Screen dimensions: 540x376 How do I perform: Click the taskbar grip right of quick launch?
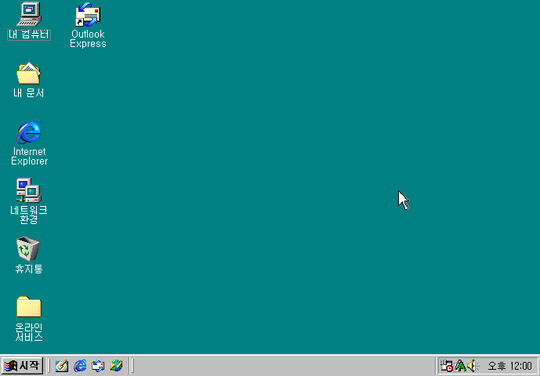tap(132, 366)
